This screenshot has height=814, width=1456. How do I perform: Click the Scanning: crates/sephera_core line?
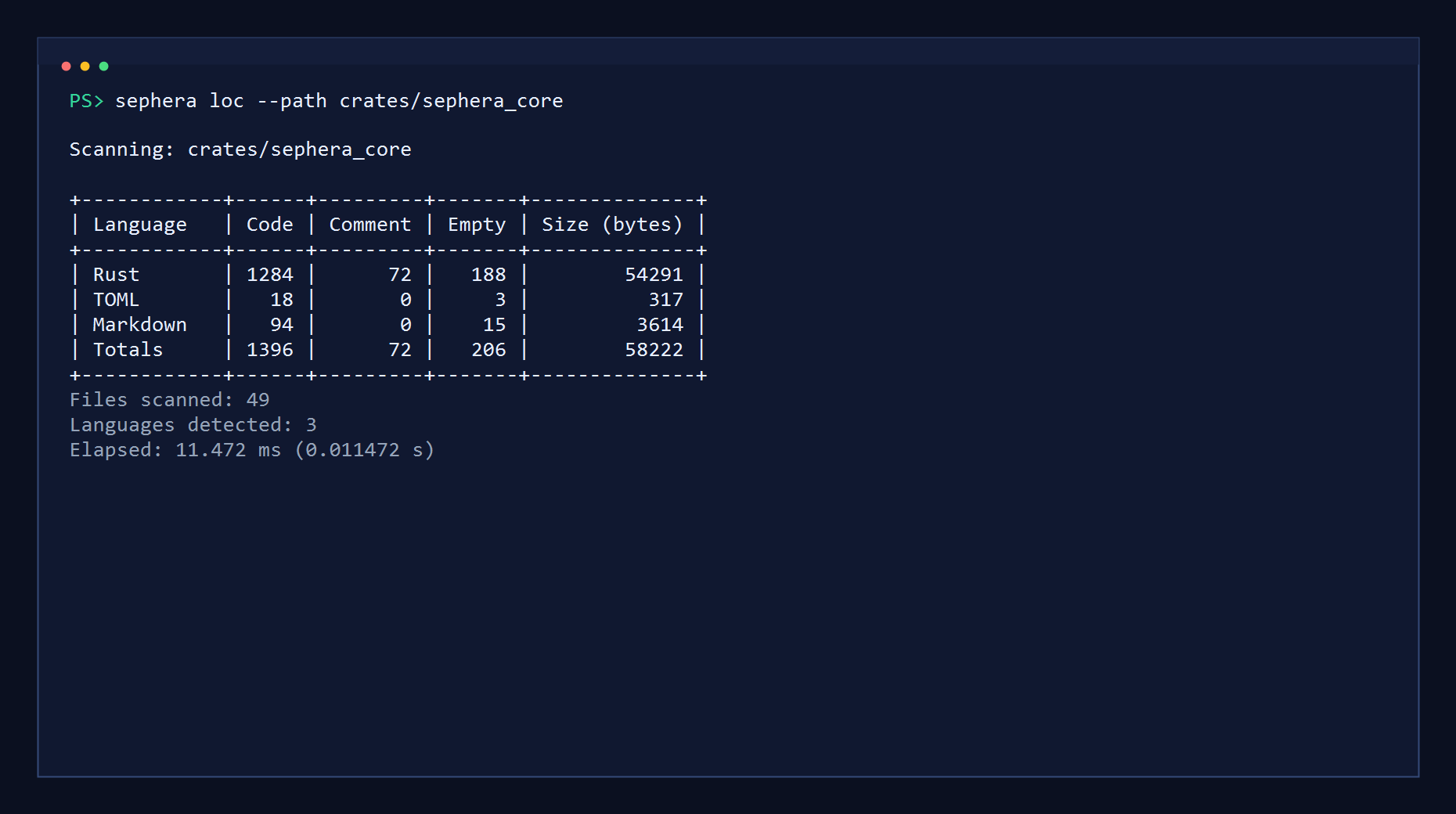[x=240, y=149]
